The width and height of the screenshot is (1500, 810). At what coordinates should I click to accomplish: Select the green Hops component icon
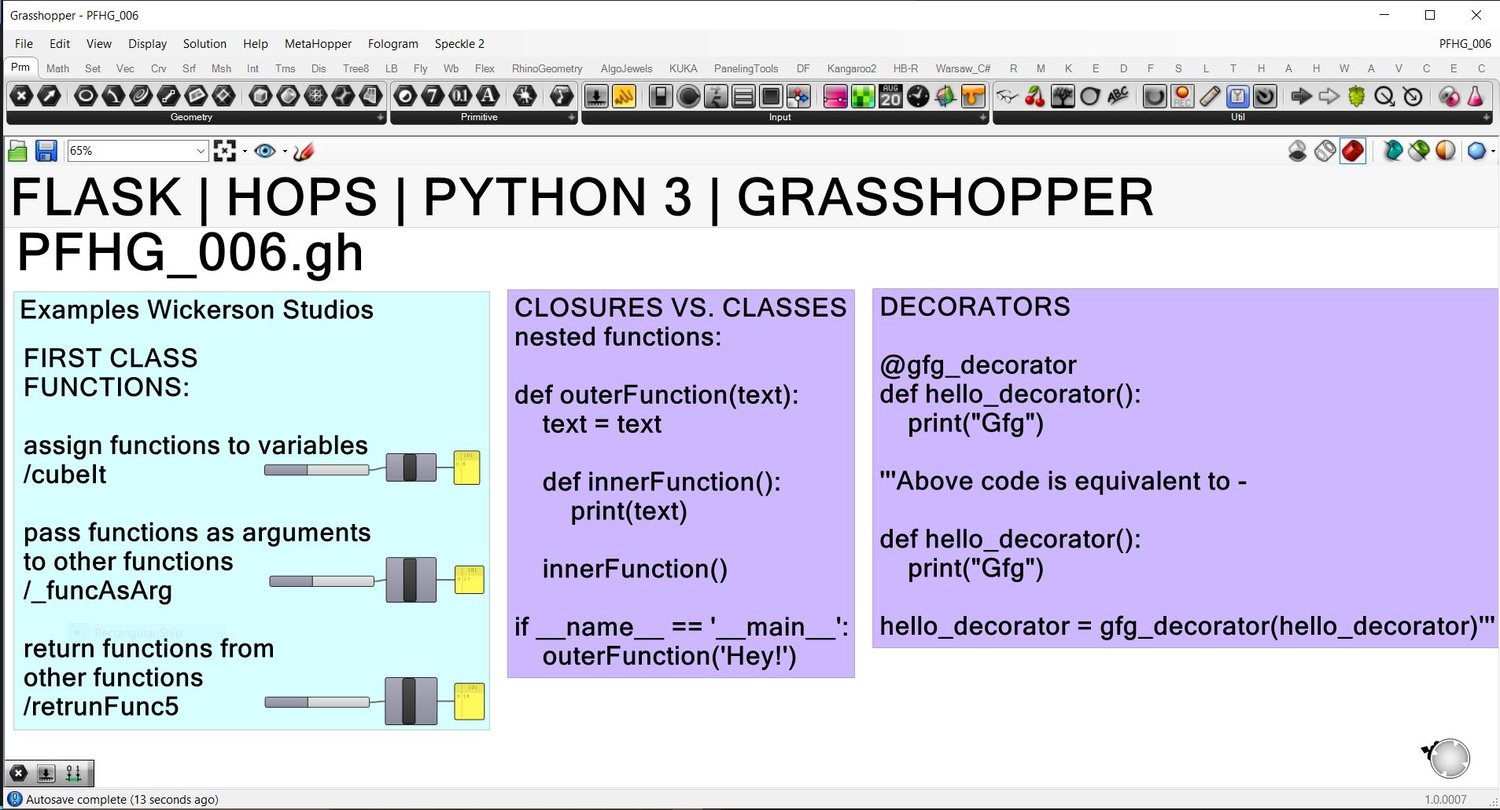point(1357,96)
